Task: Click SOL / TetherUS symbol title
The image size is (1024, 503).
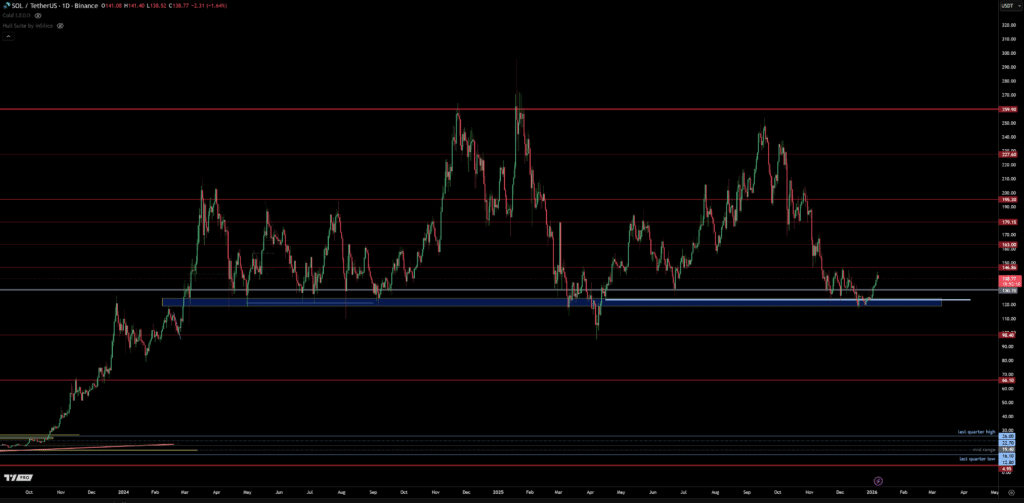Action: coord(38,6)
